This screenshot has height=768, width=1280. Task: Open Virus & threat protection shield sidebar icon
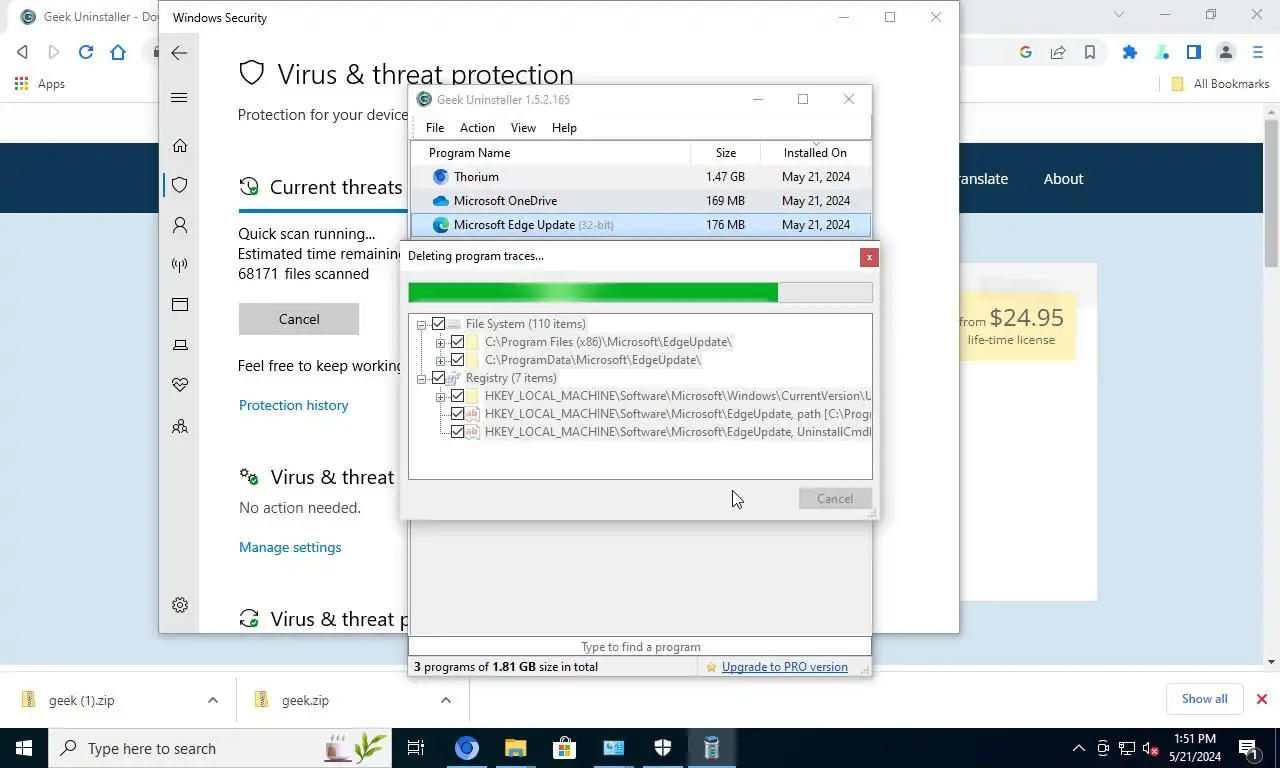point(180,185)
